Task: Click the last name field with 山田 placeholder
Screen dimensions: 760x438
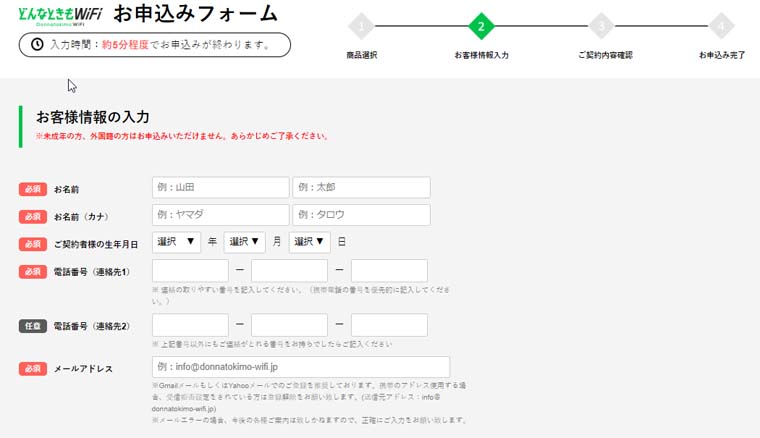Action: 220,188
